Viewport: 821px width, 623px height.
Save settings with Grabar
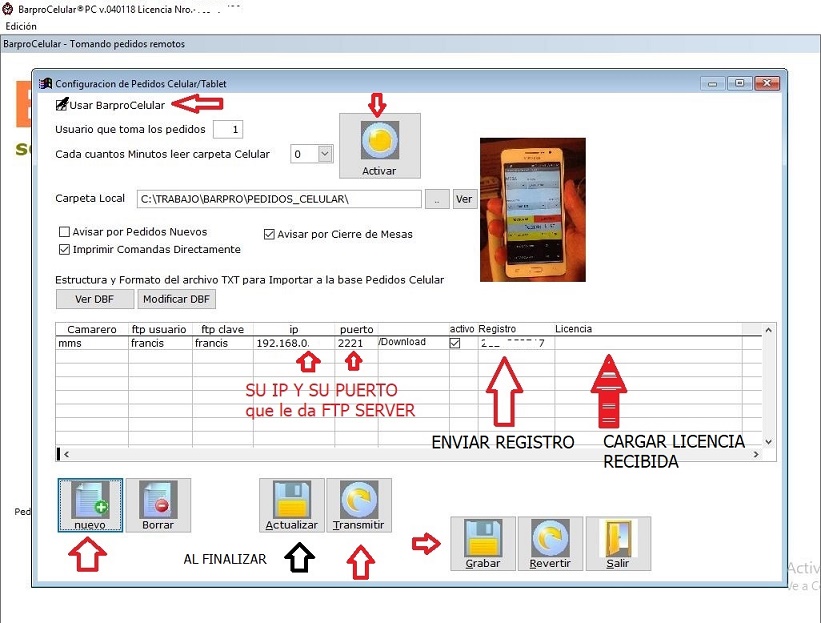[x=483, y=543]
